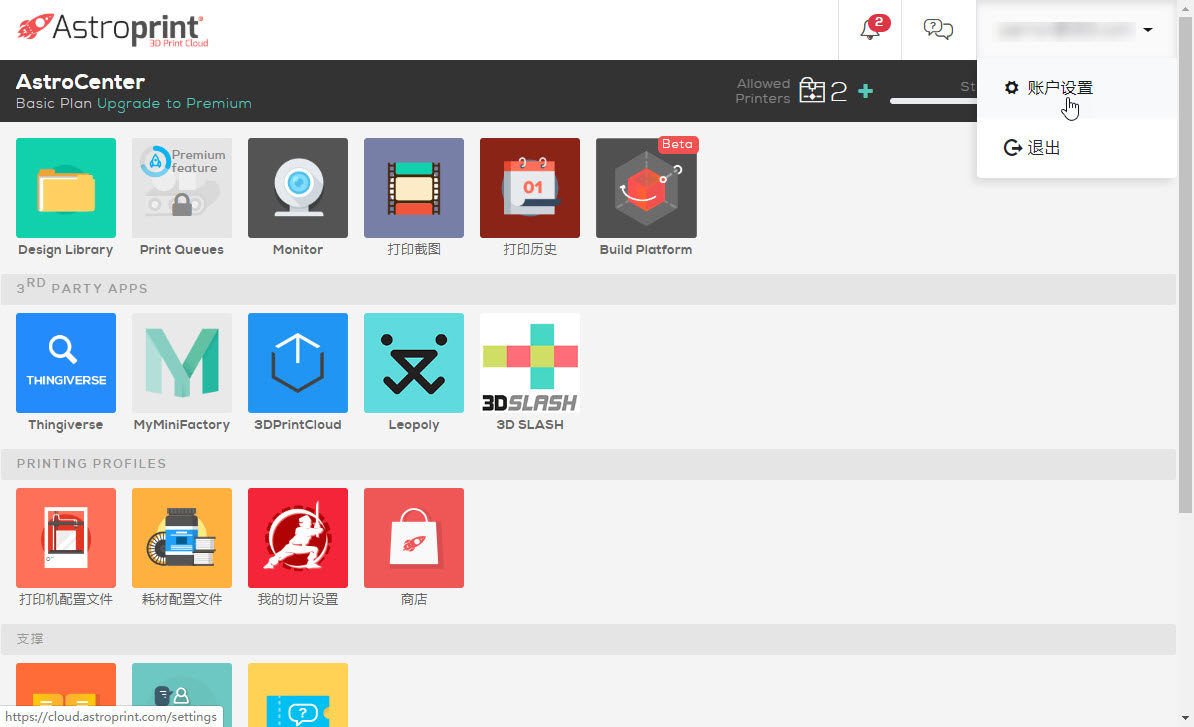Open the 打印截图 film strip app
The height and width of the screenshot is (727, 1194).
(413, 188)
